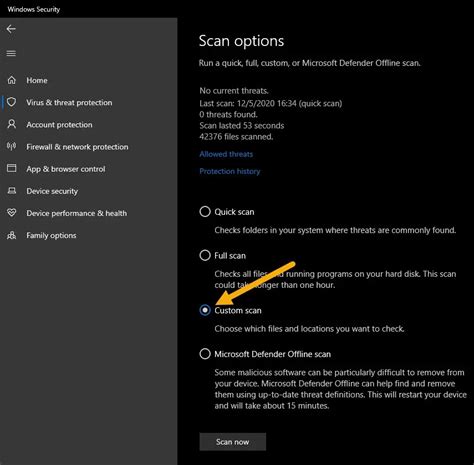Open Home in the sidebar

tap(37, 80)
